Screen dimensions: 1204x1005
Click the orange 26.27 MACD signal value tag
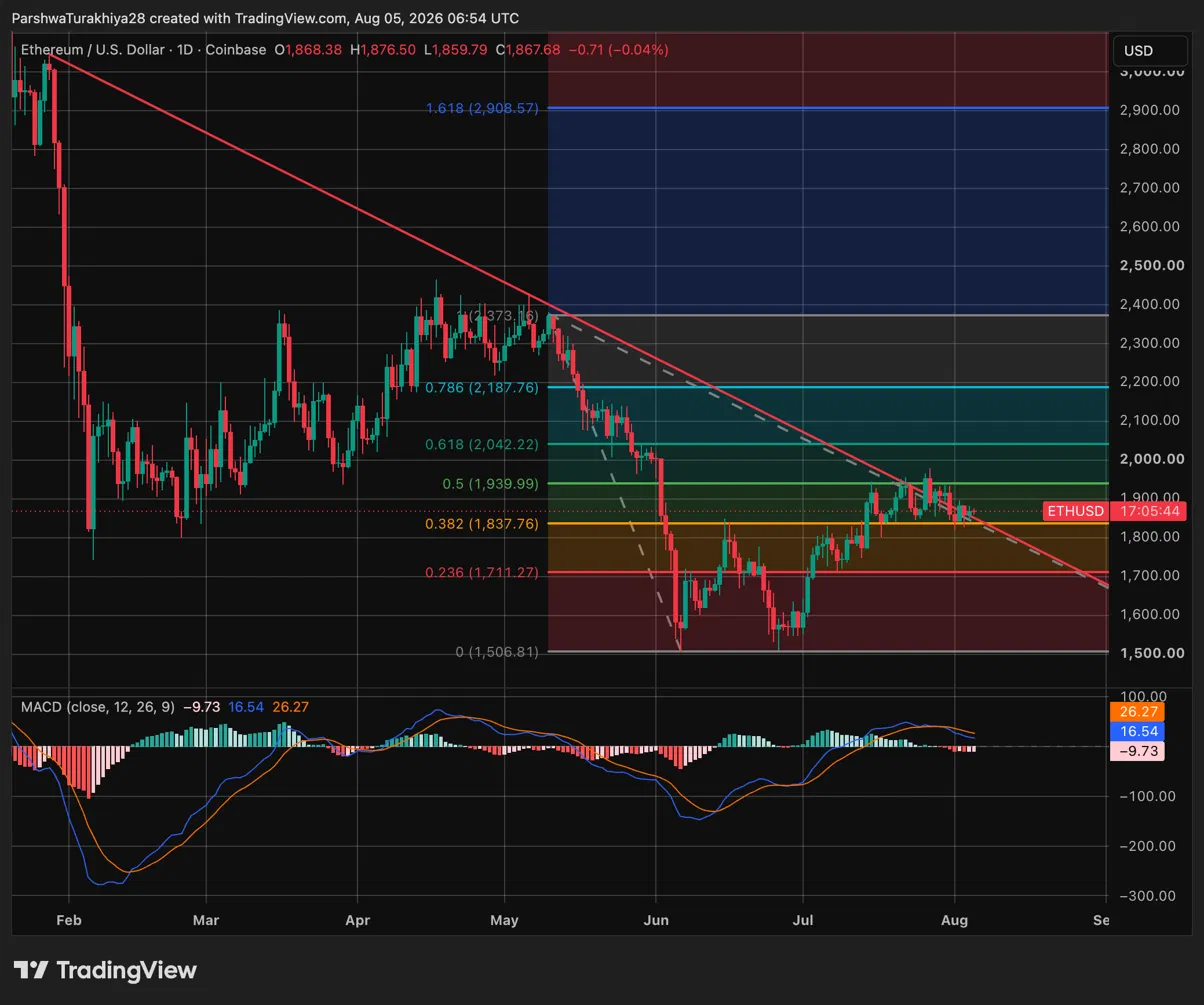coord(1137,713)
